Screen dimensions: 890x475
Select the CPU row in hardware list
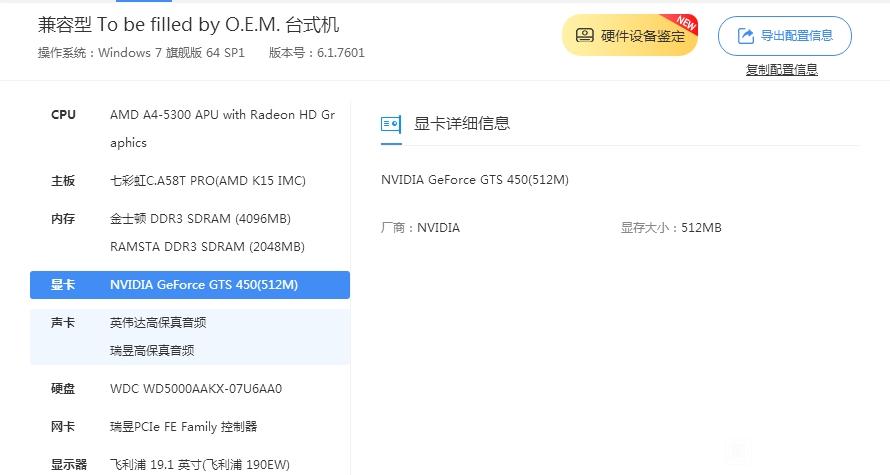pyautogui.click(x=190, y=128)
